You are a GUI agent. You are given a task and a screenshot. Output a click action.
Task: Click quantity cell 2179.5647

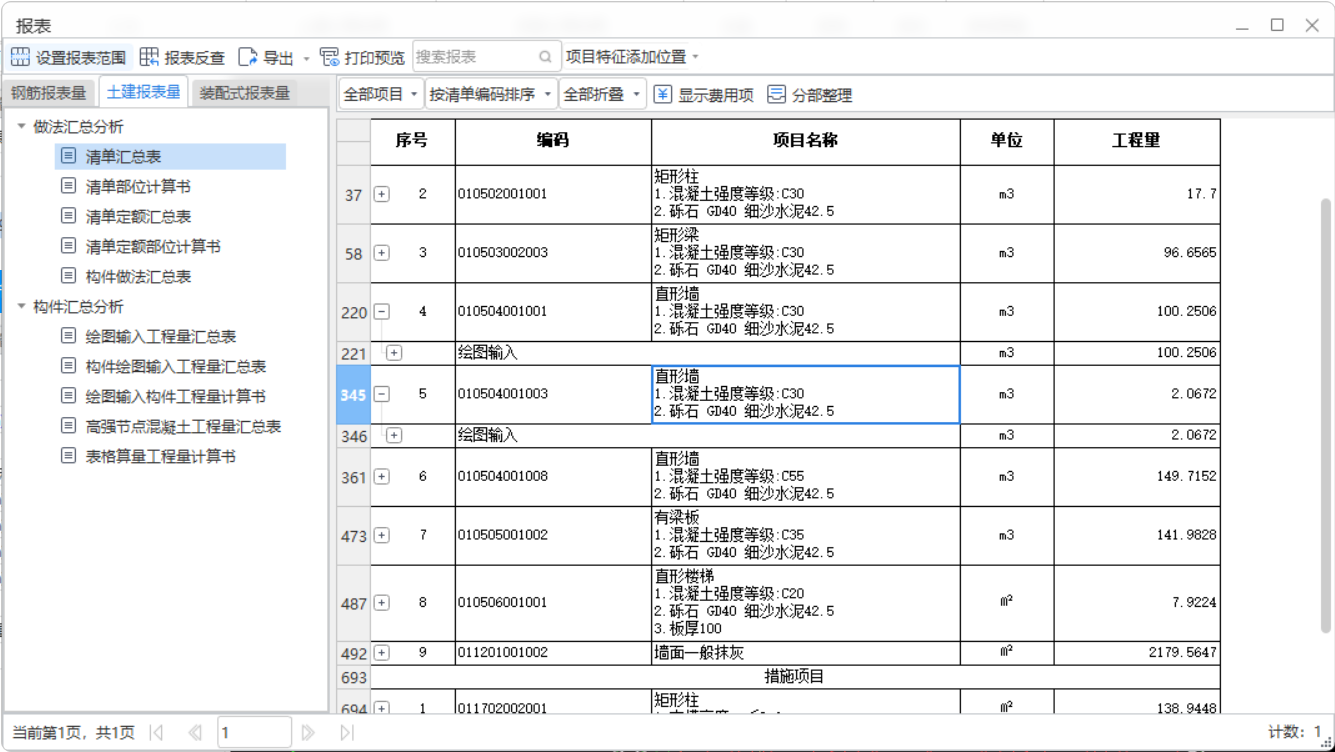[1137, 653]
